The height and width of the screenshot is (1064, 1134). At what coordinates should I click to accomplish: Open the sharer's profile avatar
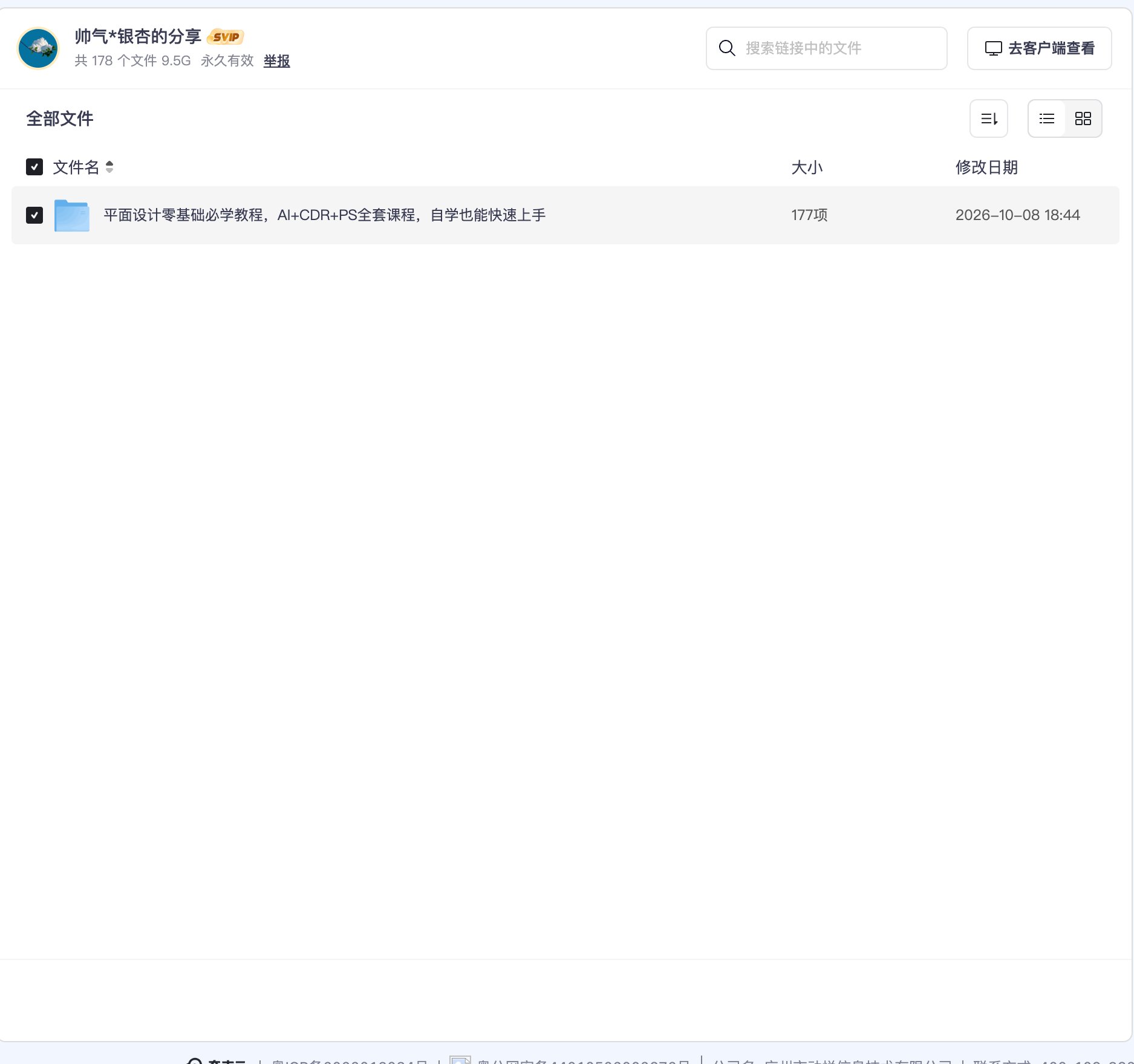(38, 48)
